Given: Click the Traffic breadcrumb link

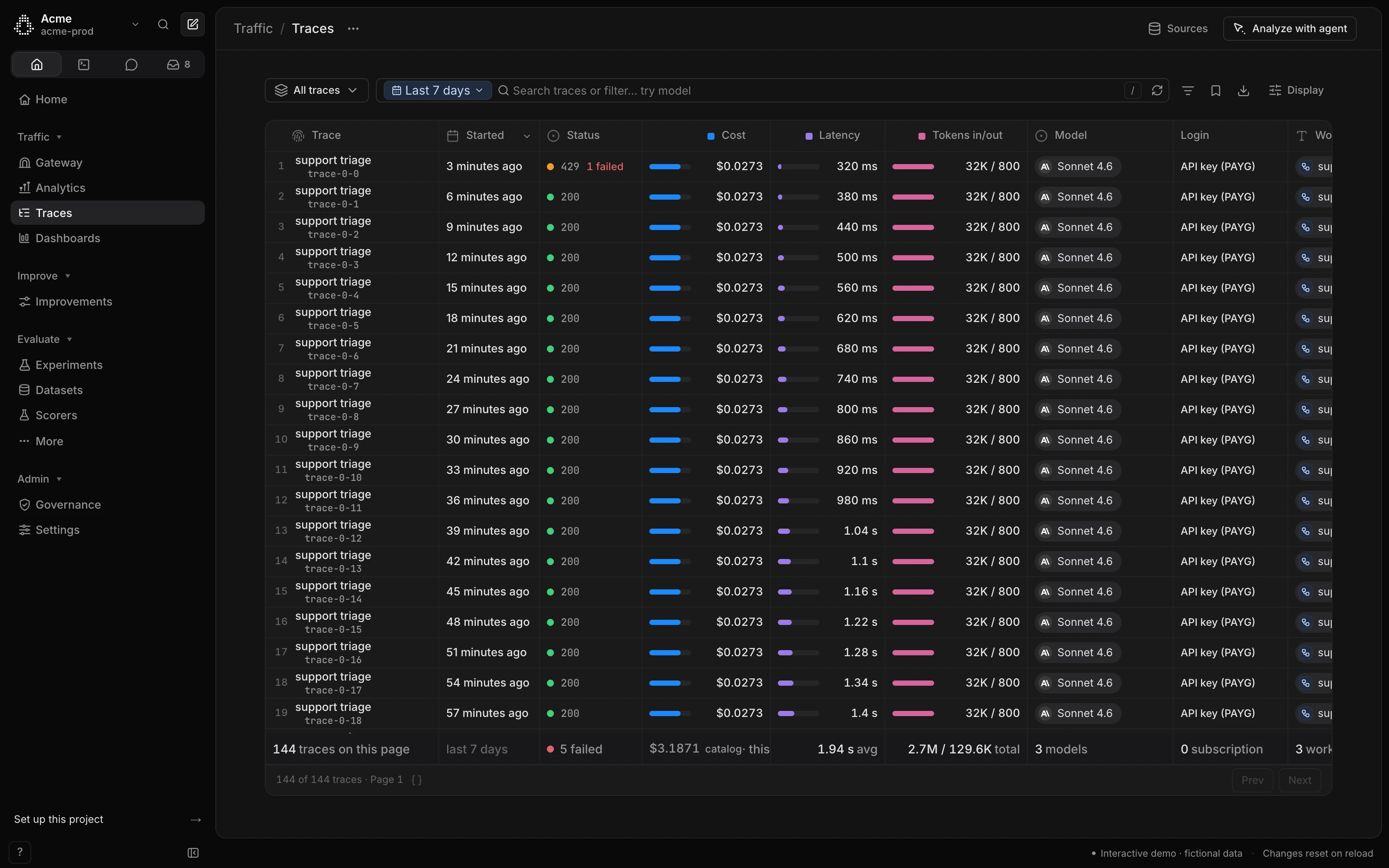Looking at the screenshot, I should point(253,28).
